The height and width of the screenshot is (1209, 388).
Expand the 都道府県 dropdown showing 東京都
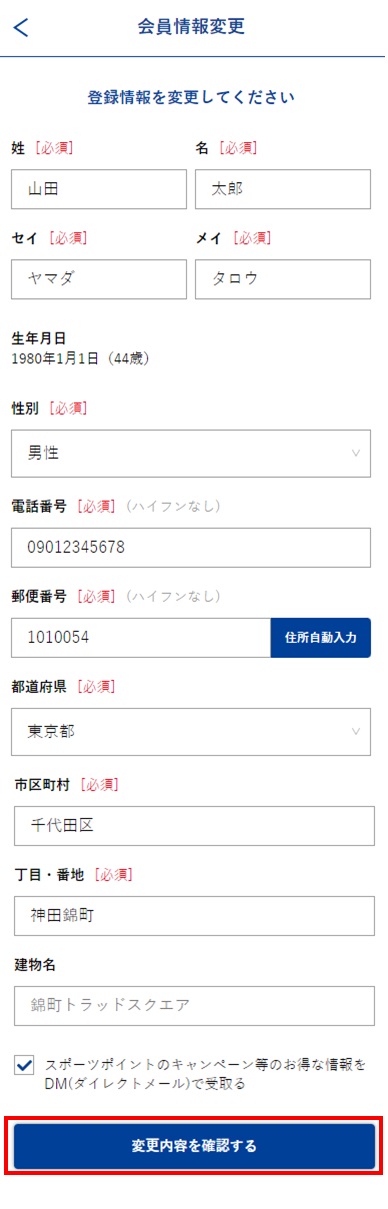point(191,731)
